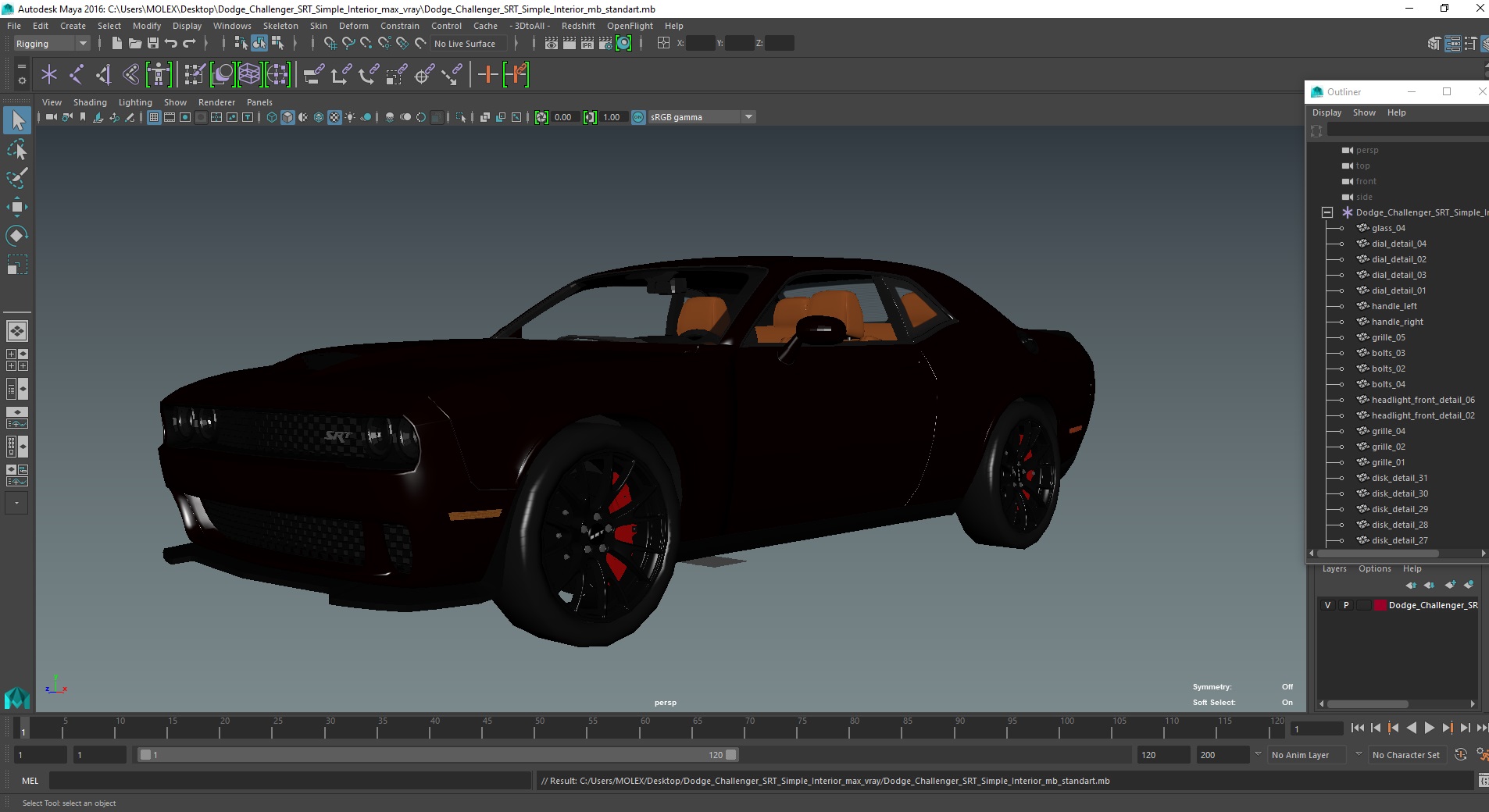This screenshot has width=1489, height=812.
Task: Open the Render View clapperboard icon
Action: tap(552, 43)
